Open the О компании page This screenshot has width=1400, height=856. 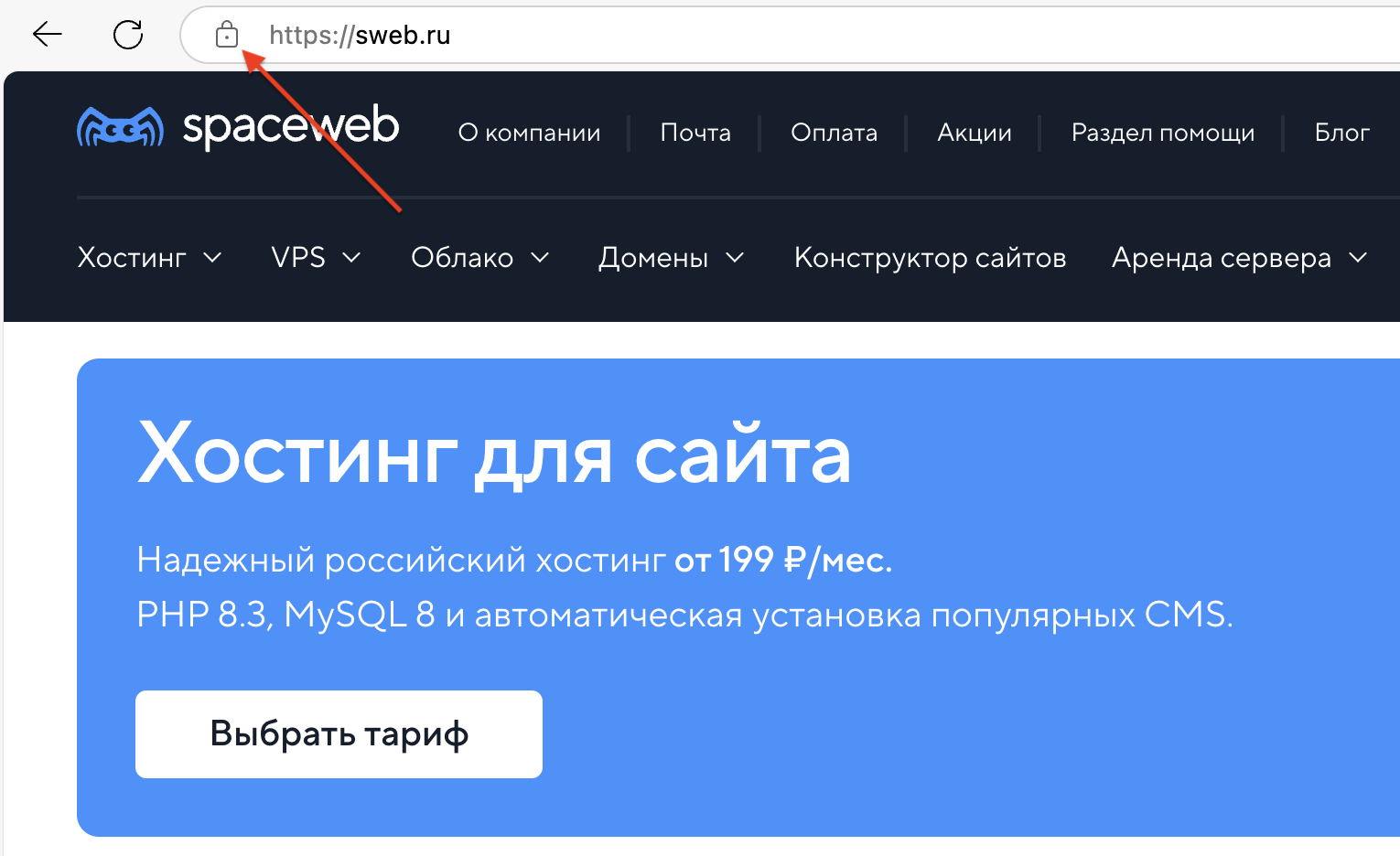pos(529,133)
